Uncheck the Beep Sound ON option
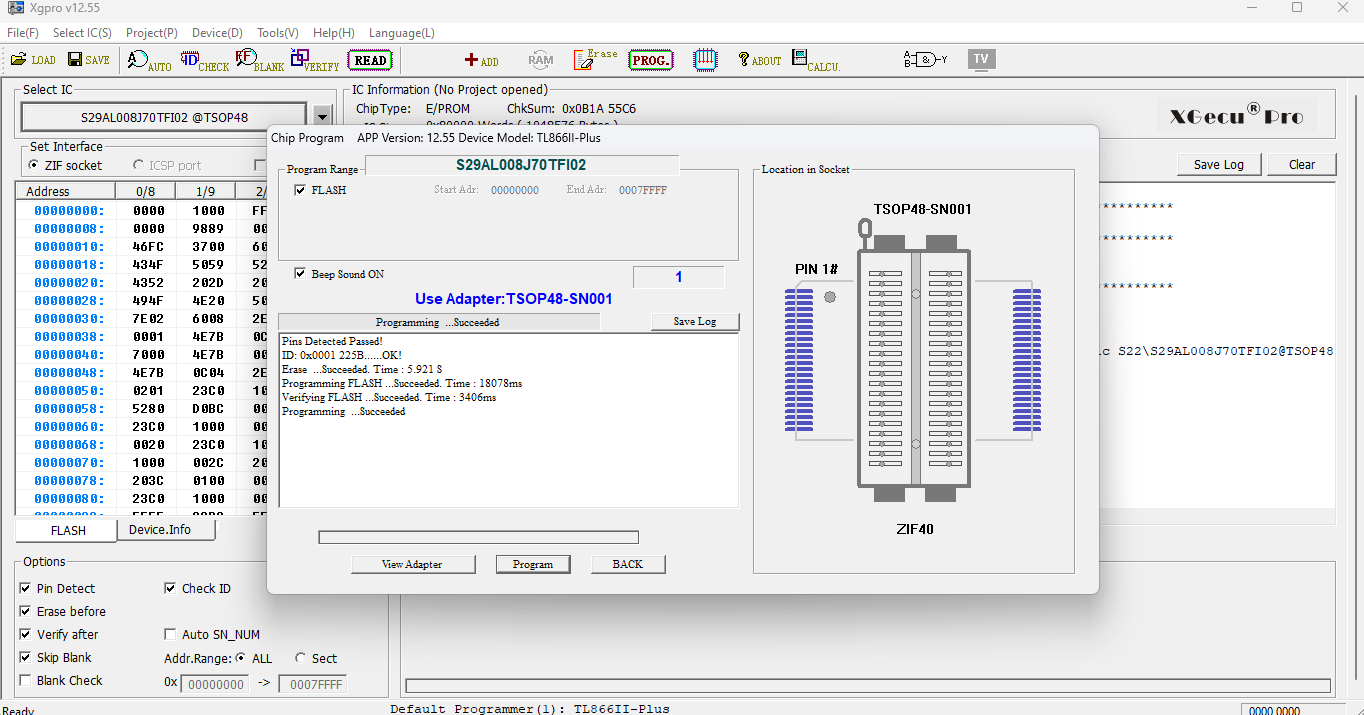 coord(300,273)
